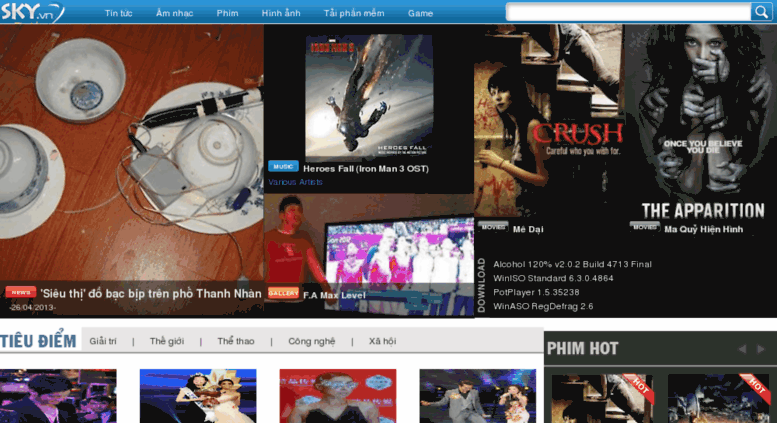
Task: Open the red-background woman thumbnail
Action: click(337, 396)
